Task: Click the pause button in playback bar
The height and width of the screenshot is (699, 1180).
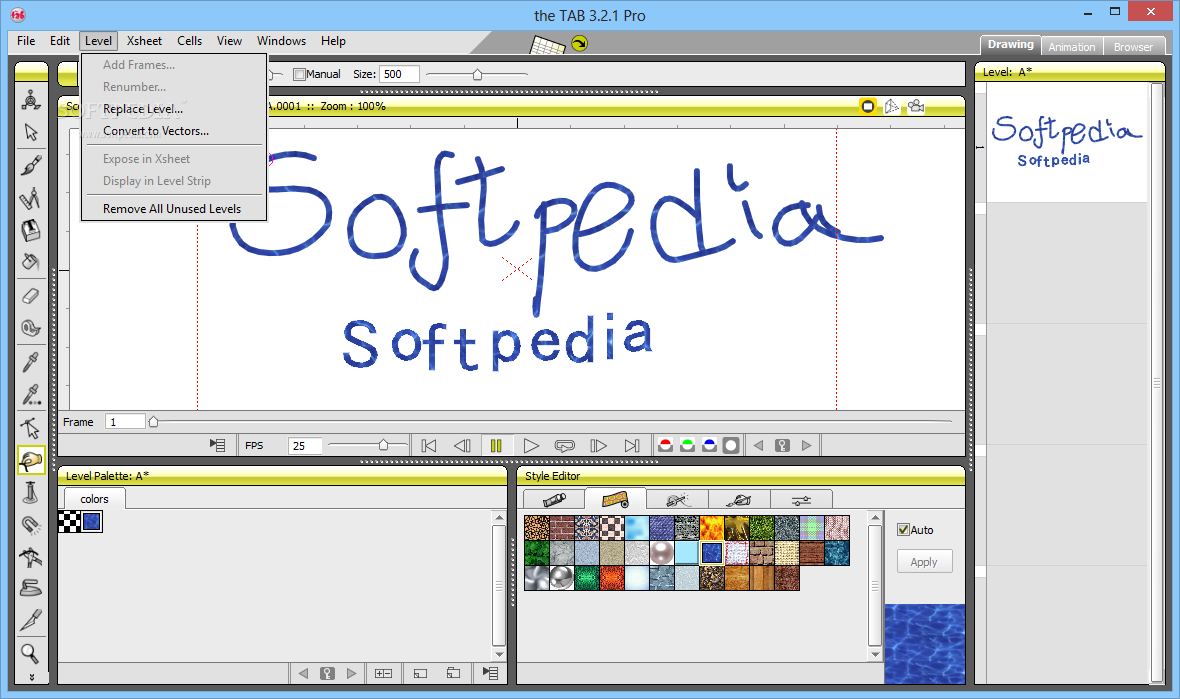Action: tap(496, 445)
